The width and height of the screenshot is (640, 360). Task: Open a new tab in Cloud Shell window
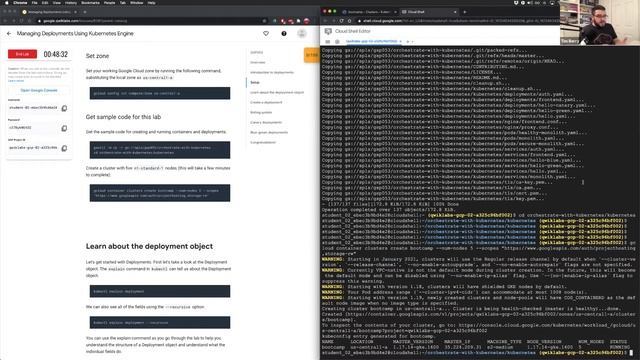pyautogui.click(x=464, y=12)
